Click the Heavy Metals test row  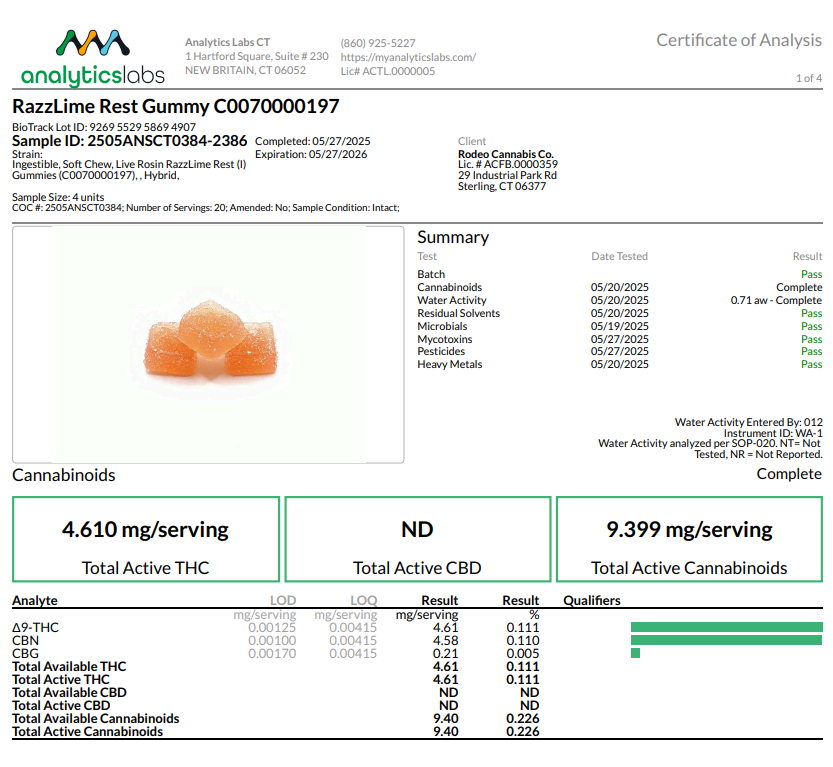coord(449,364)
